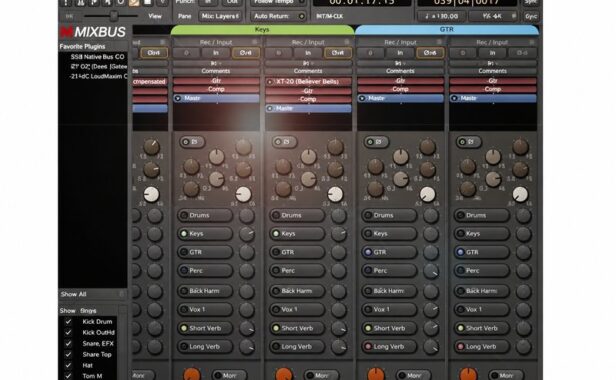This screenshot has width=616, height=380.
Task: Click white filter knob on first Keys strip
Action: pos(243,195)
